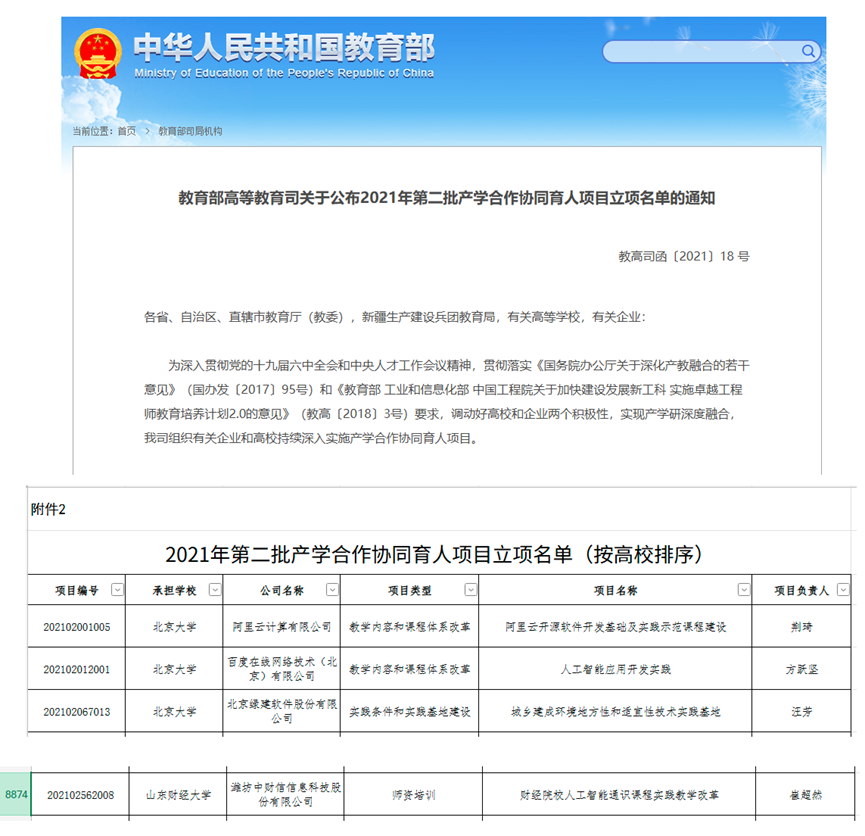The image size is (865, 836).
Task: Select cell 202102562008
Action: (x=81, y=795)
